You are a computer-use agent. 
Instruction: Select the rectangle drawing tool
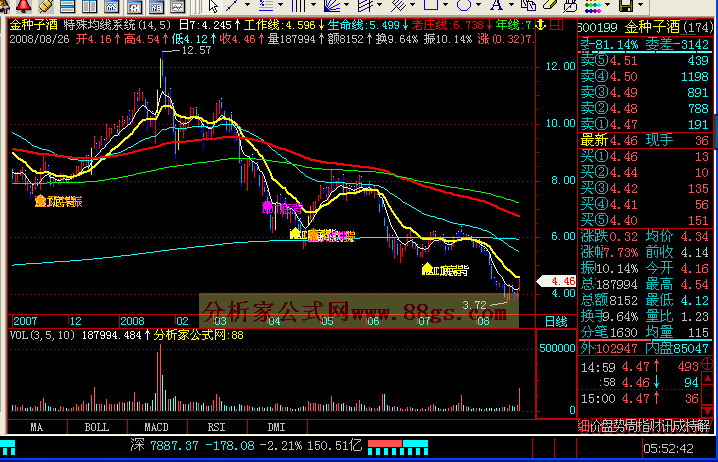pyautogui.click(x=431, y=5)
